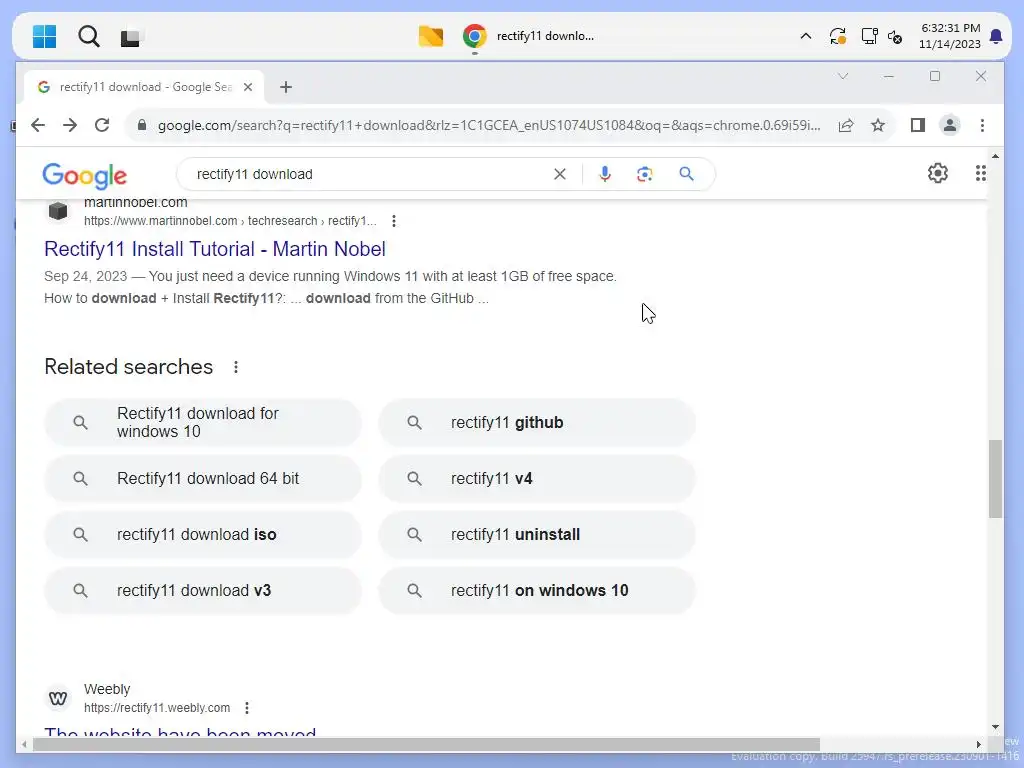Go back to the previous page
The width and height of the screenshot is (1024, 768).
coord(38,125)
